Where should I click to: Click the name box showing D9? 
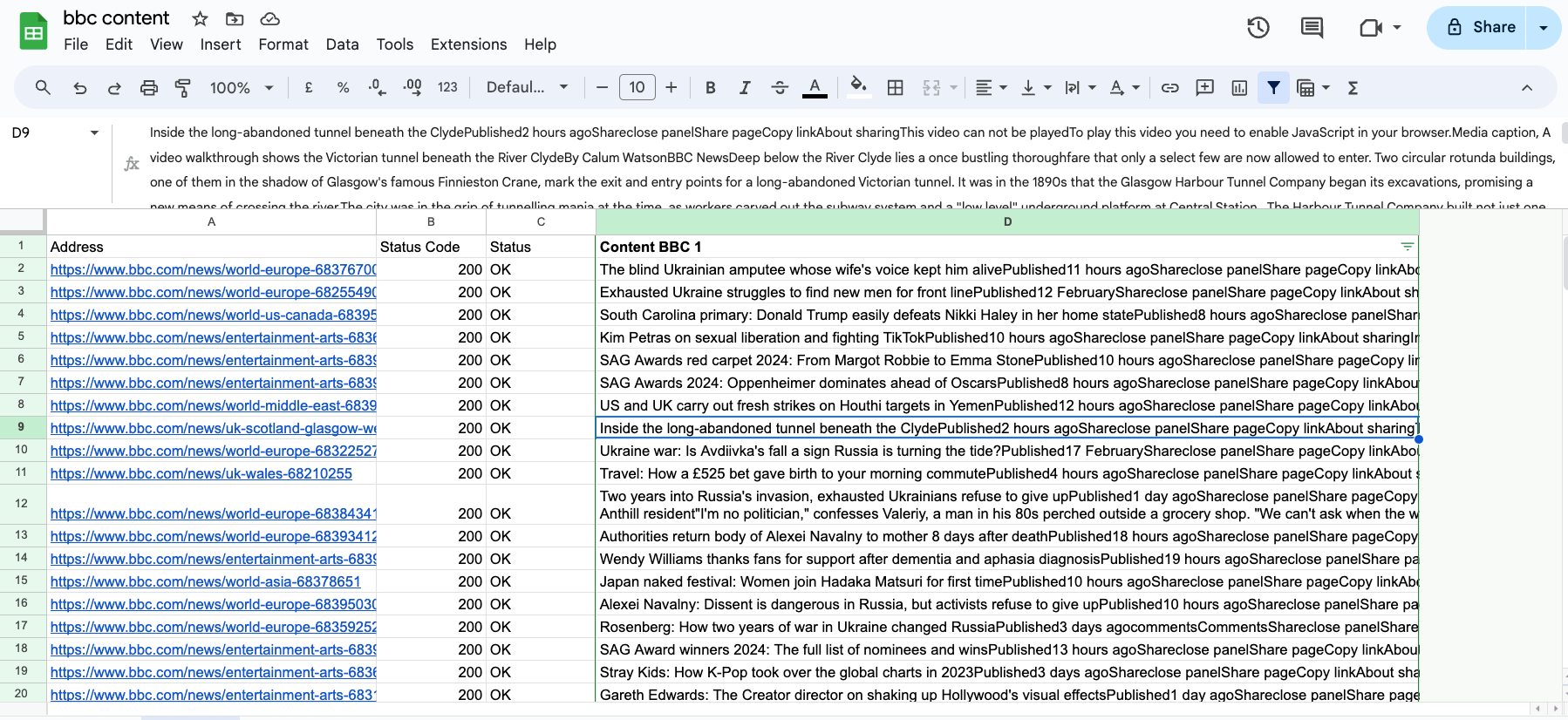(x=54, y=132)
